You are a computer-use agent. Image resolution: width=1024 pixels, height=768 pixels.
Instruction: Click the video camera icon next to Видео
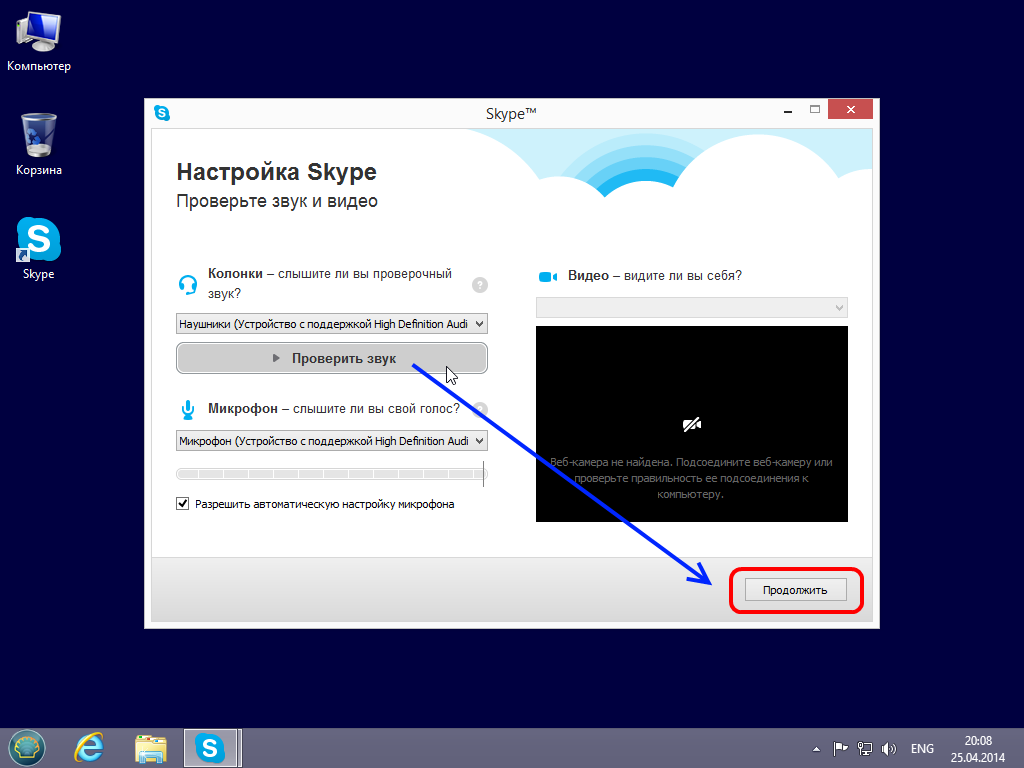(547, 277)
